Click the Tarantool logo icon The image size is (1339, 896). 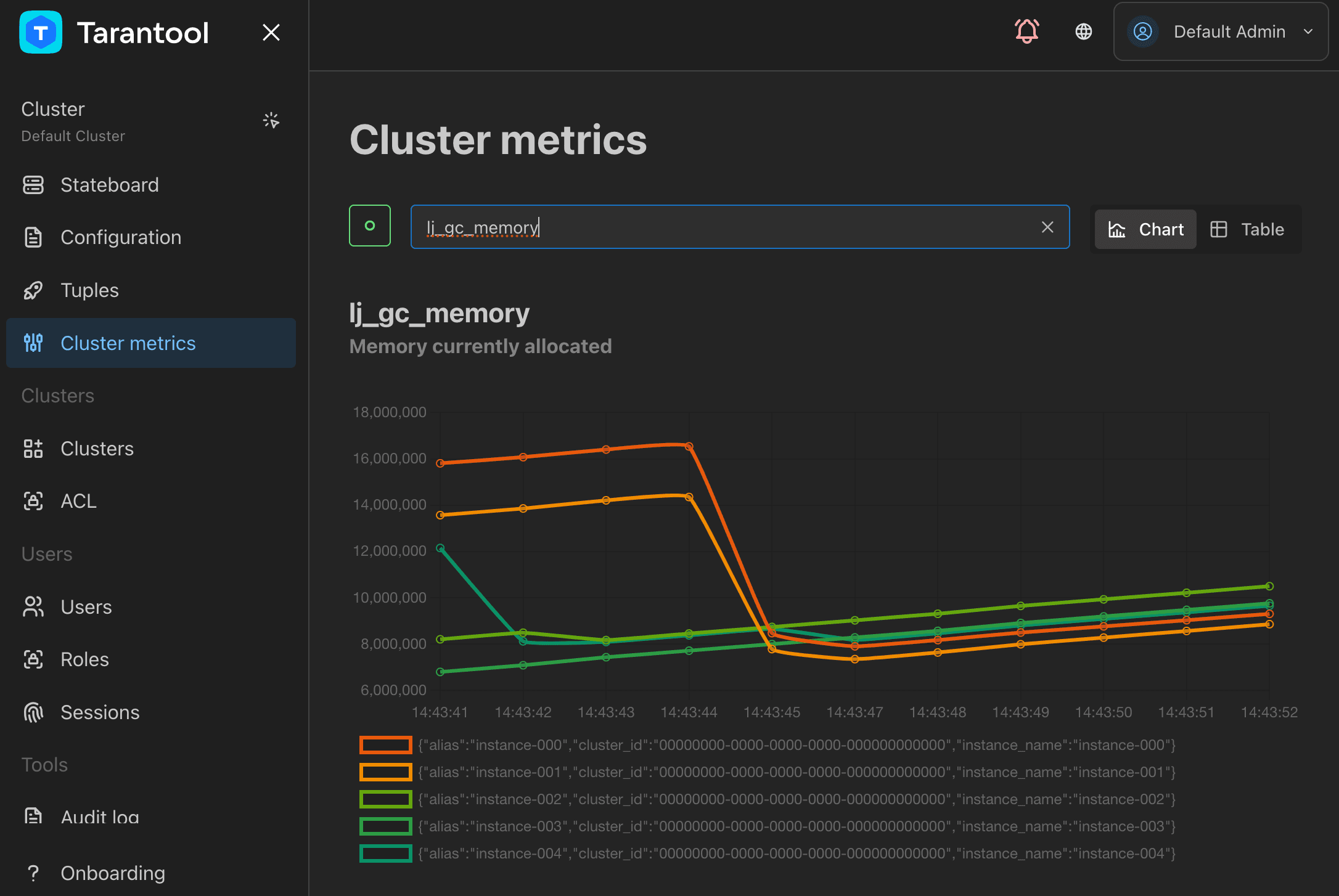(41, 32)
